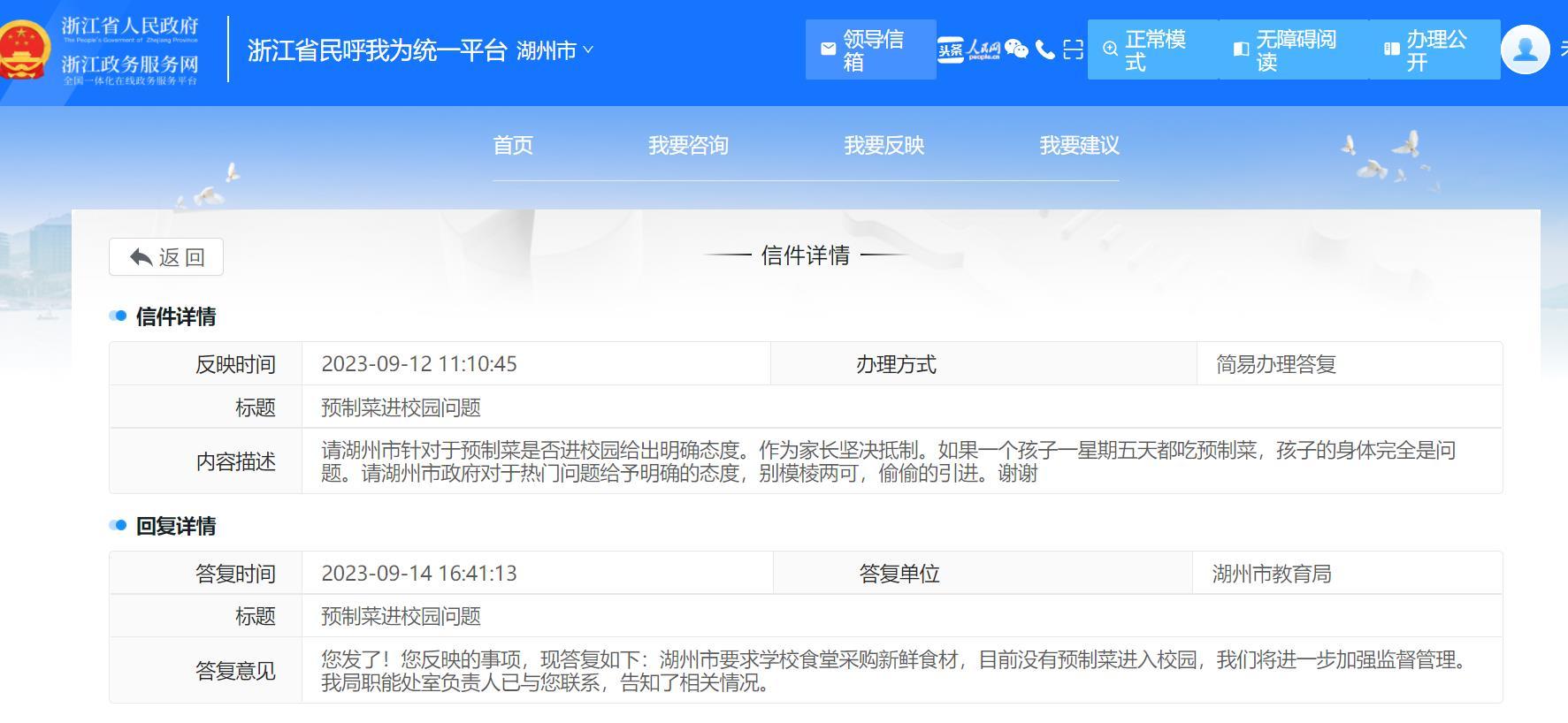
Task: Click the Zhejiang government emblem logo
Action: tap(25, 49)
